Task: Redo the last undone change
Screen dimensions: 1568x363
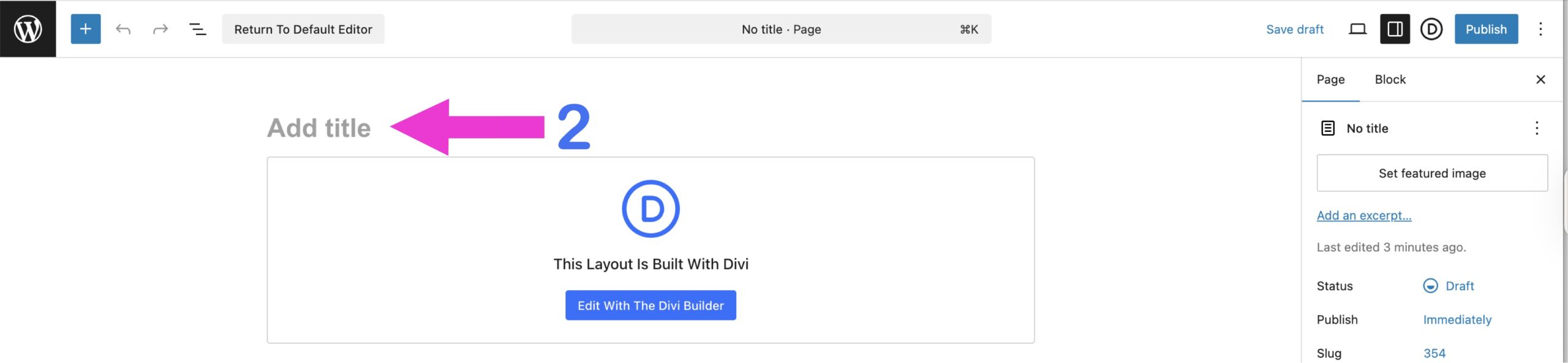Action: point(160,29)
